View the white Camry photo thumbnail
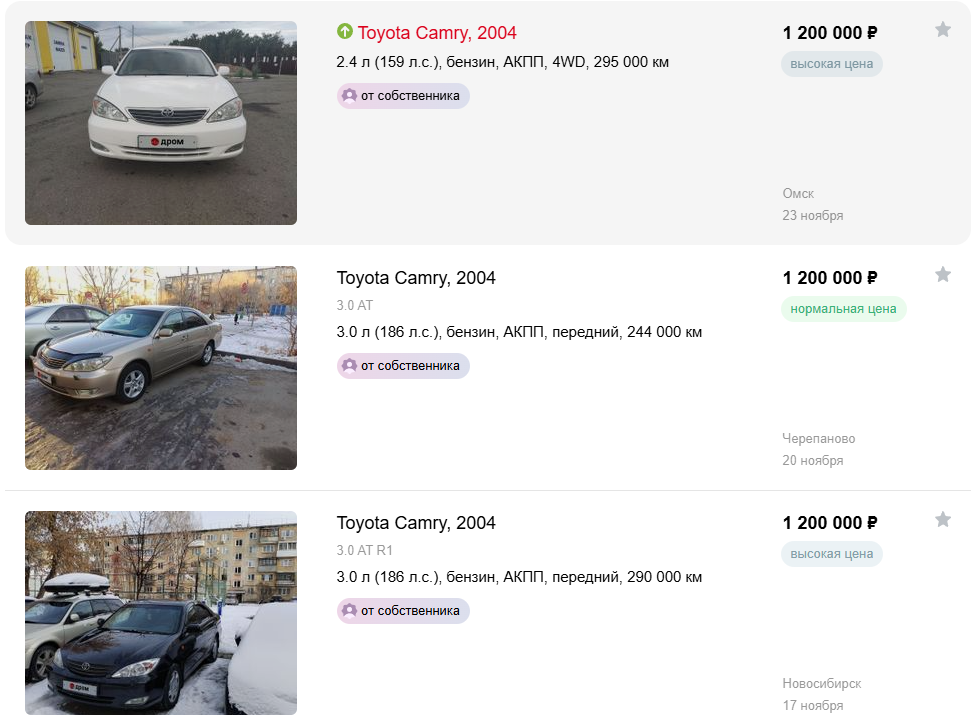The width and height of the screenshot is (977, 725). pyautogui.click(x=161, y=123)
